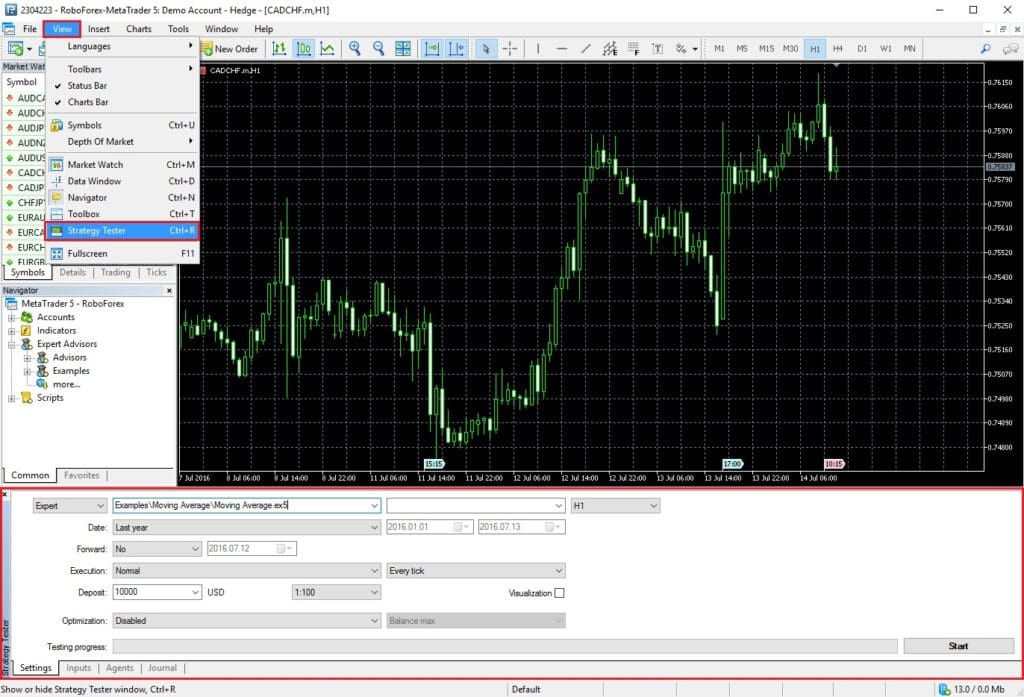Zoom in on the chart
The height and width of the screenshot is (697, 1024).
(x=355, y=49)
